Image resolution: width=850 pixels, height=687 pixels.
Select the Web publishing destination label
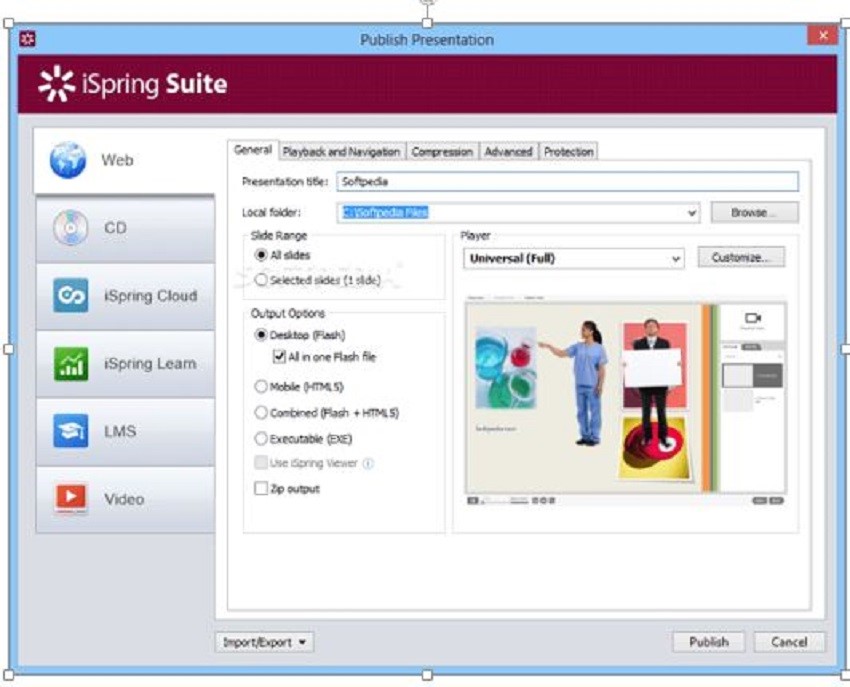117,160
